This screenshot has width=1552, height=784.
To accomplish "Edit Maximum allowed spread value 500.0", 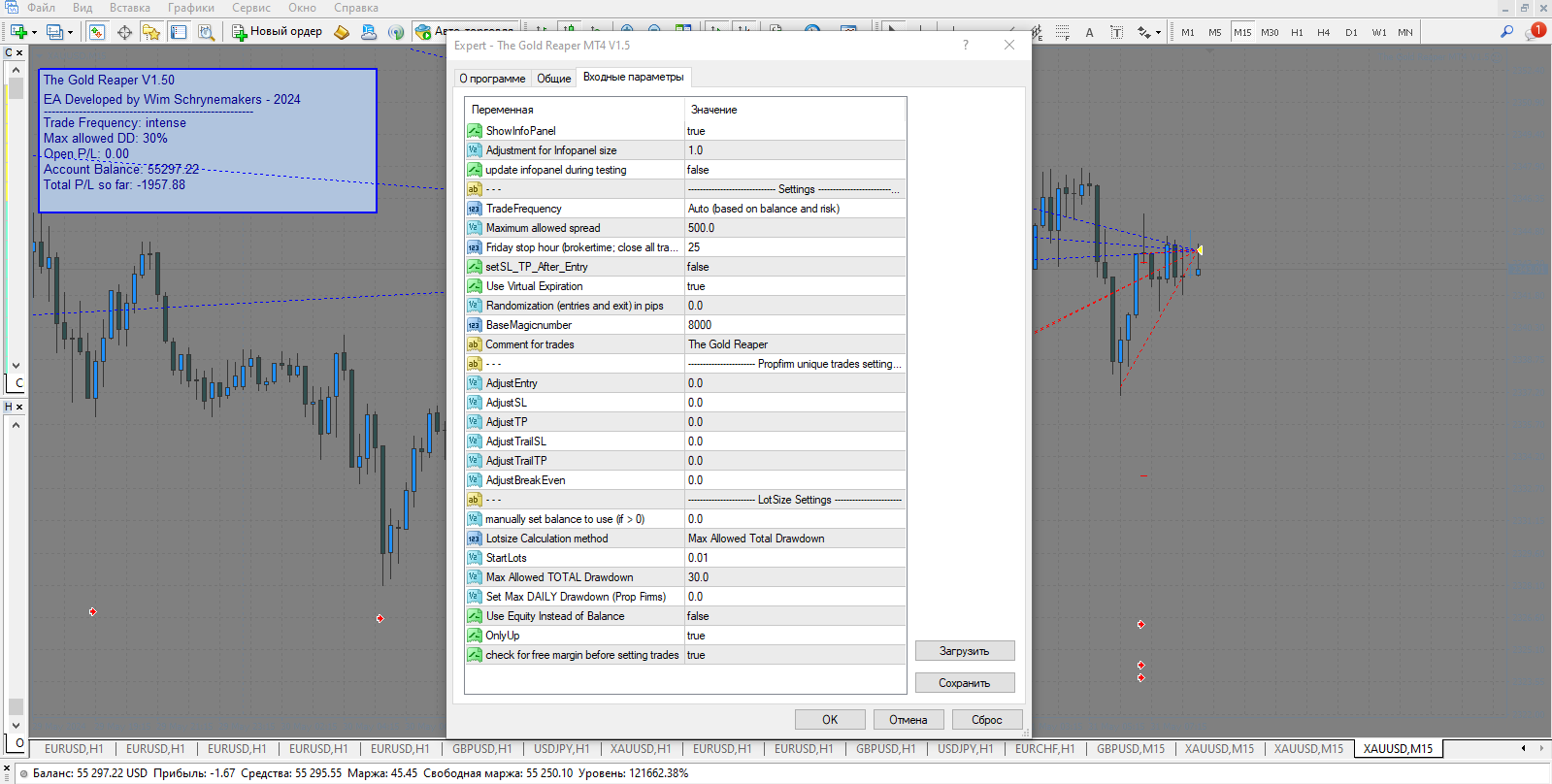I will click(x=795, y=228).
